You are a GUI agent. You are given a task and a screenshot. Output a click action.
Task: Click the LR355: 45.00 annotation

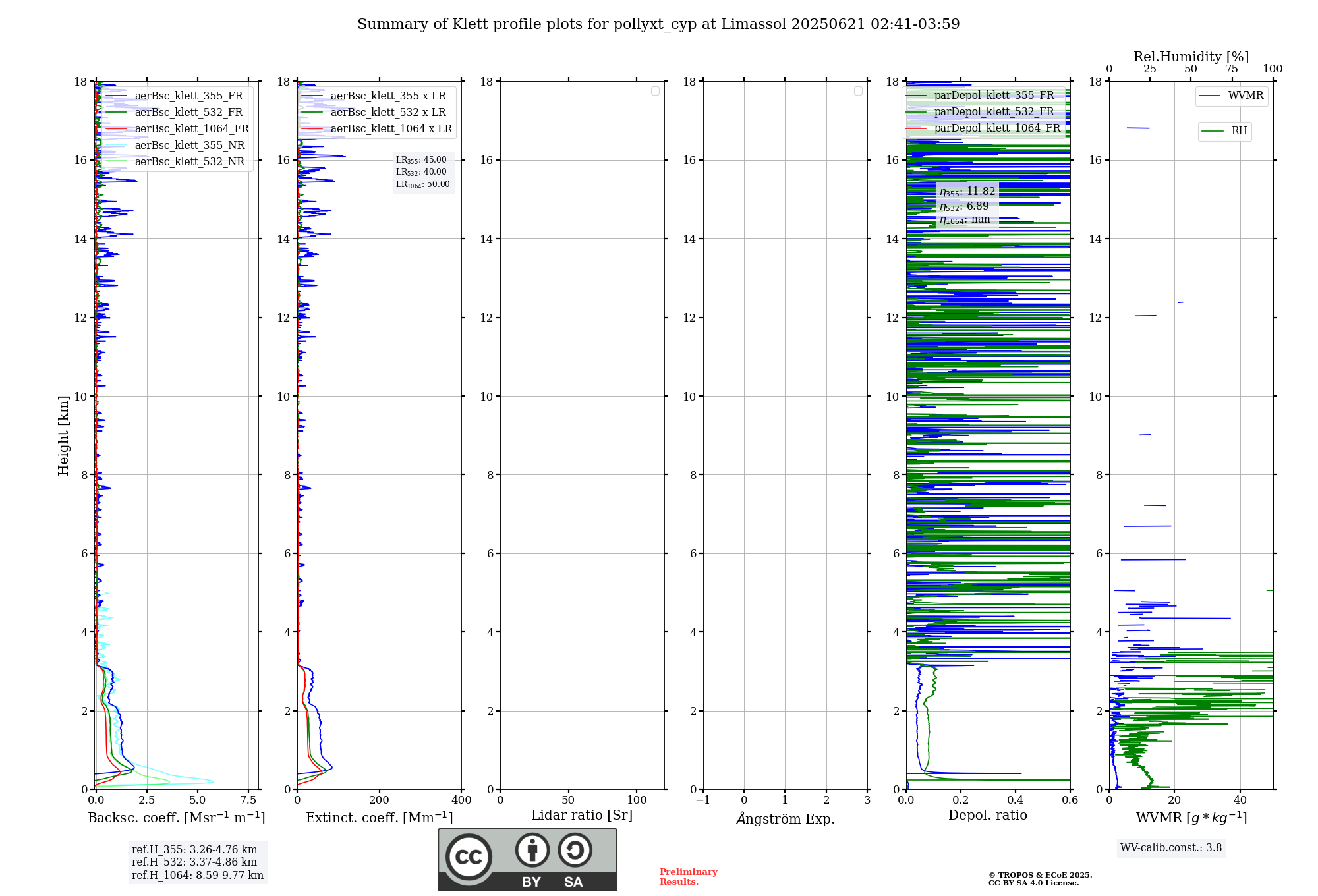421,160
